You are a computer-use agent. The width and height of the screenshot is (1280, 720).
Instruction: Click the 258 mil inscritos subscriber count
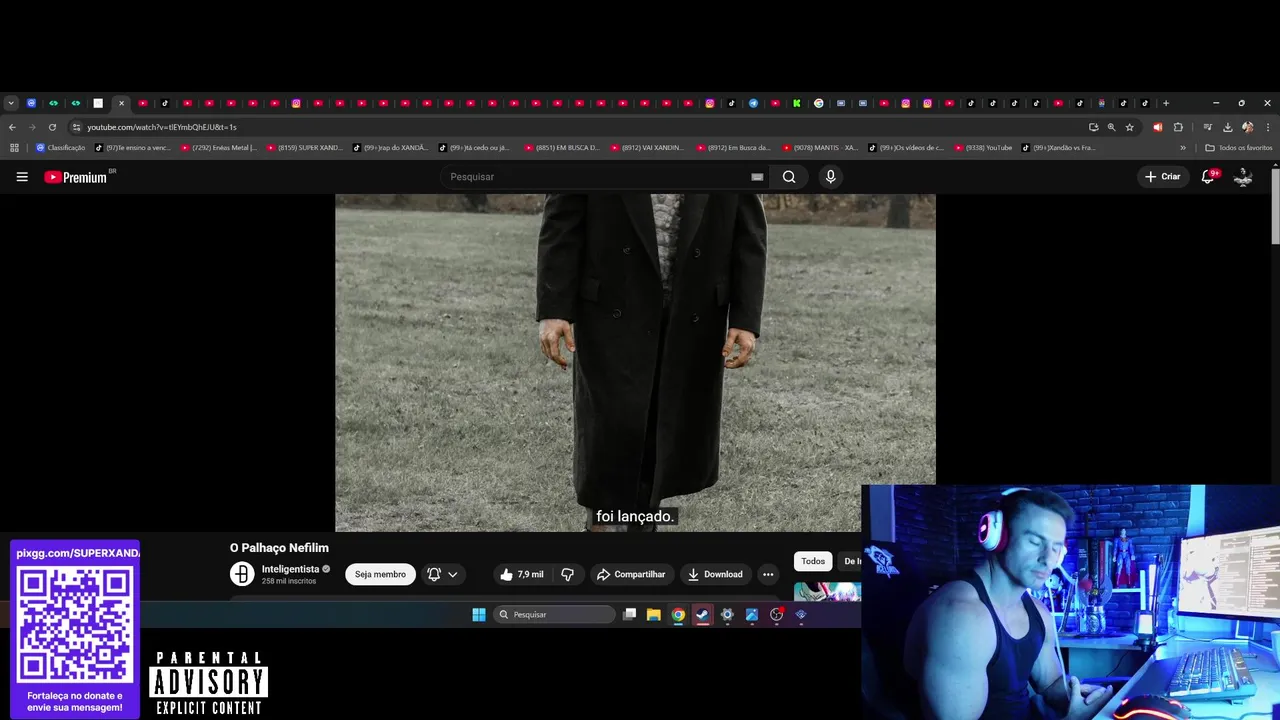tap(289, 581)
